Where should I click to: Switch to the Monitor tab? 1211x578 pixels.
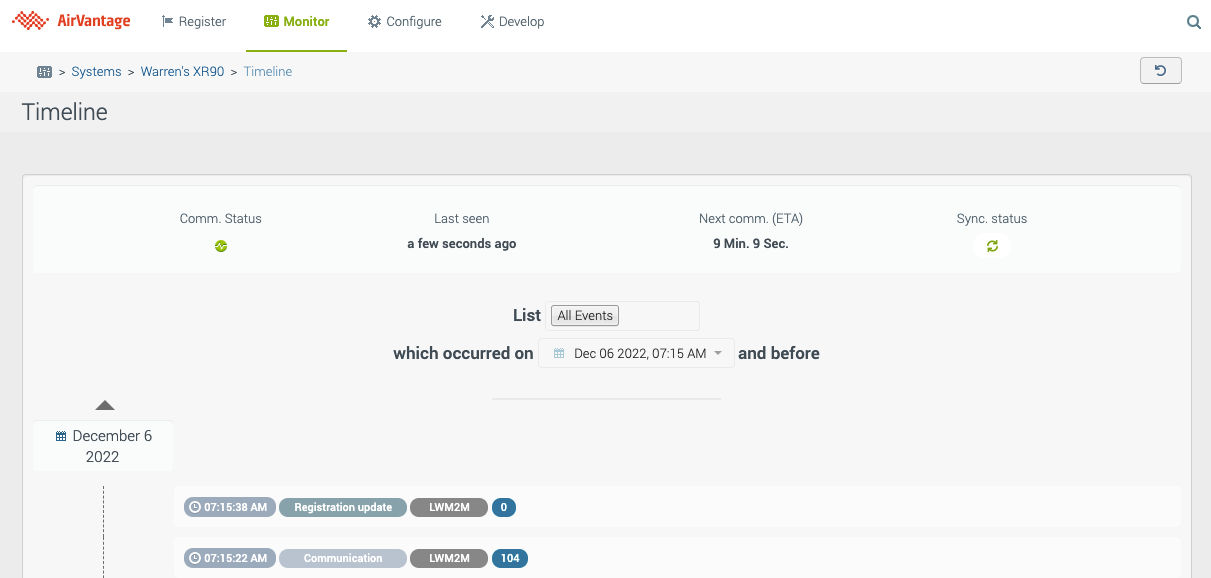pyautogui.click(x=296, y=22)
